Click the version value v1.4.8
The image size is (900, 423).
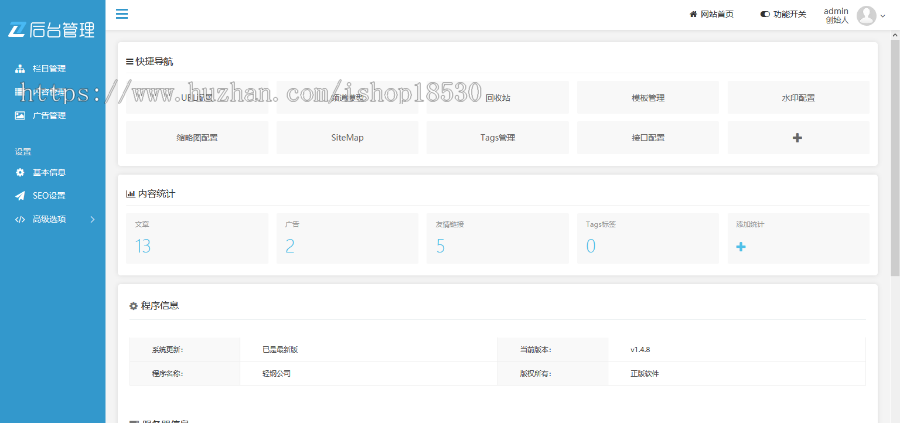click(640, 350)
